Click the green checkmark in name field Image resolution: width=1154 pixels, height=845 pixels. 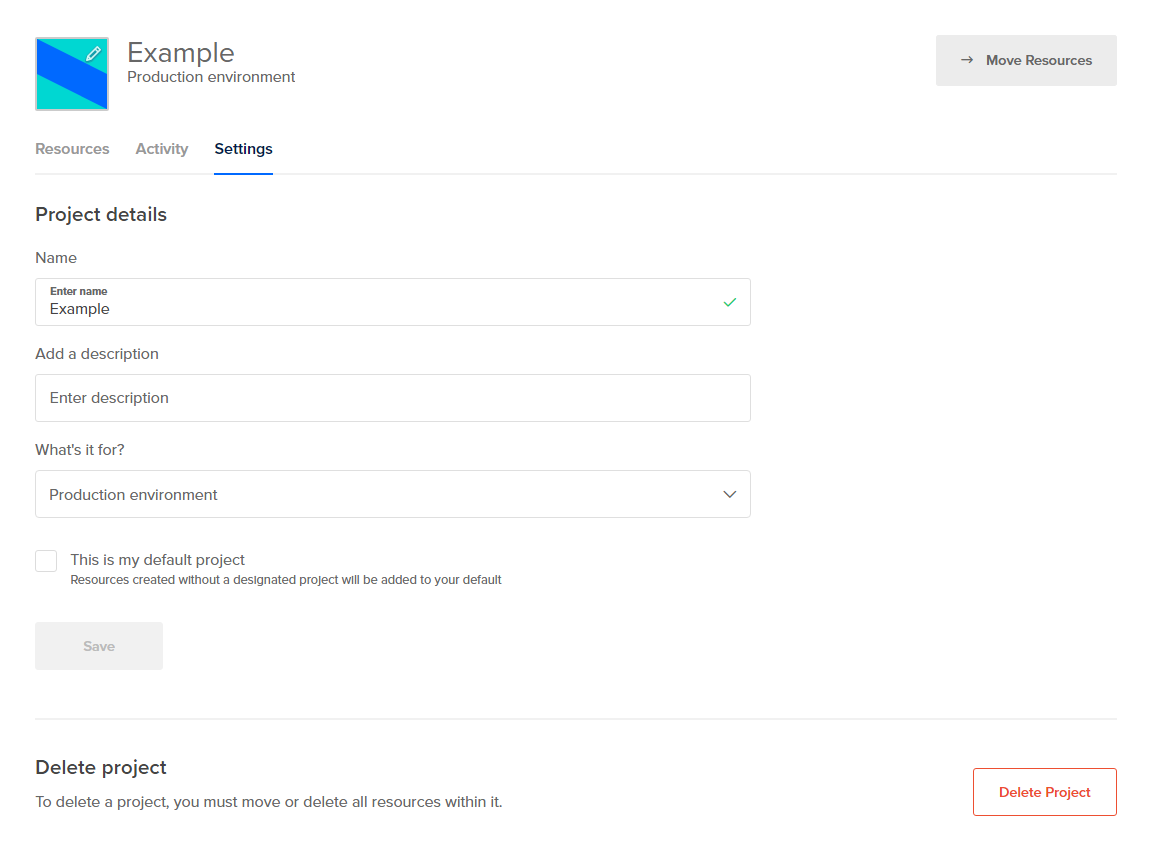tap(729, 303)
